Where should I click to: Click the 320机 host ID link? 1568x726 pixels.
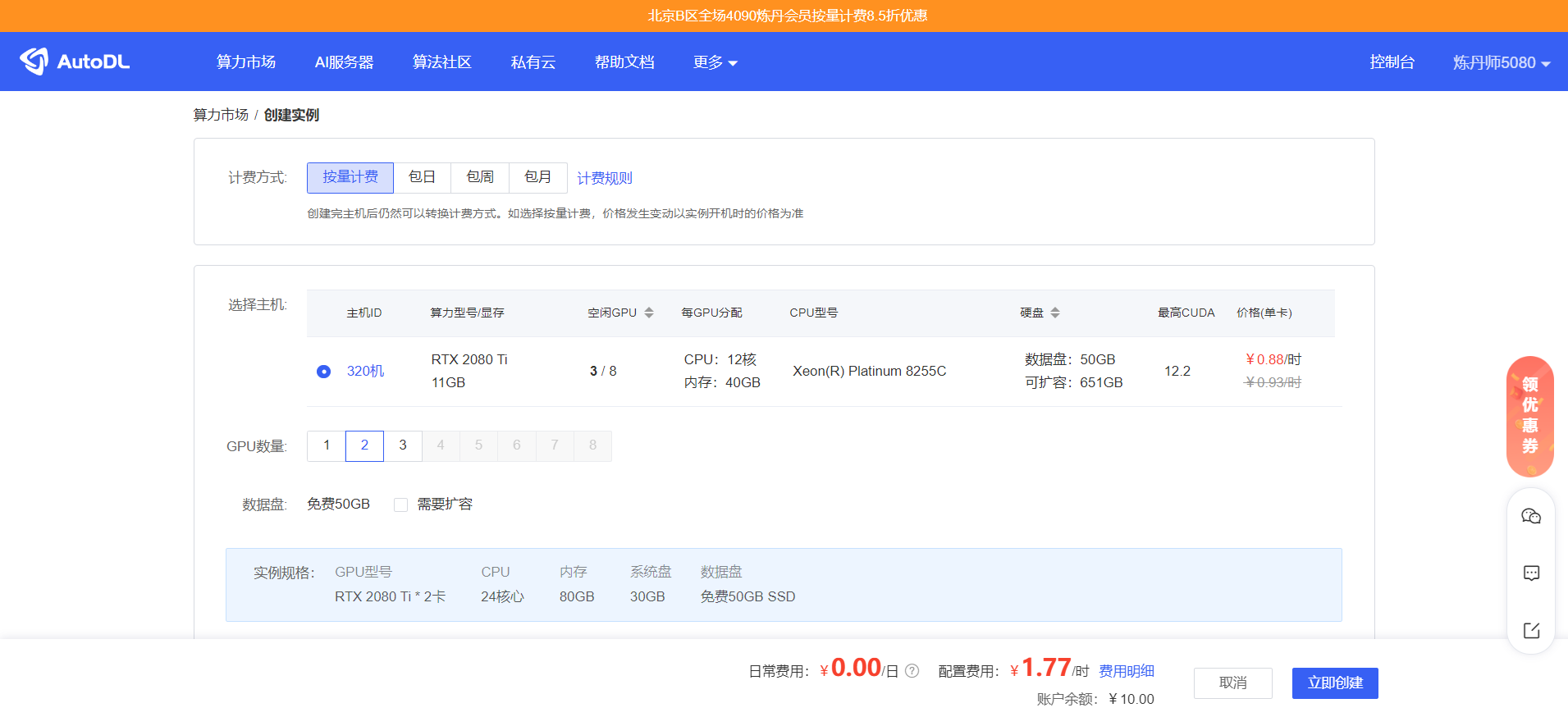(366, 372)
